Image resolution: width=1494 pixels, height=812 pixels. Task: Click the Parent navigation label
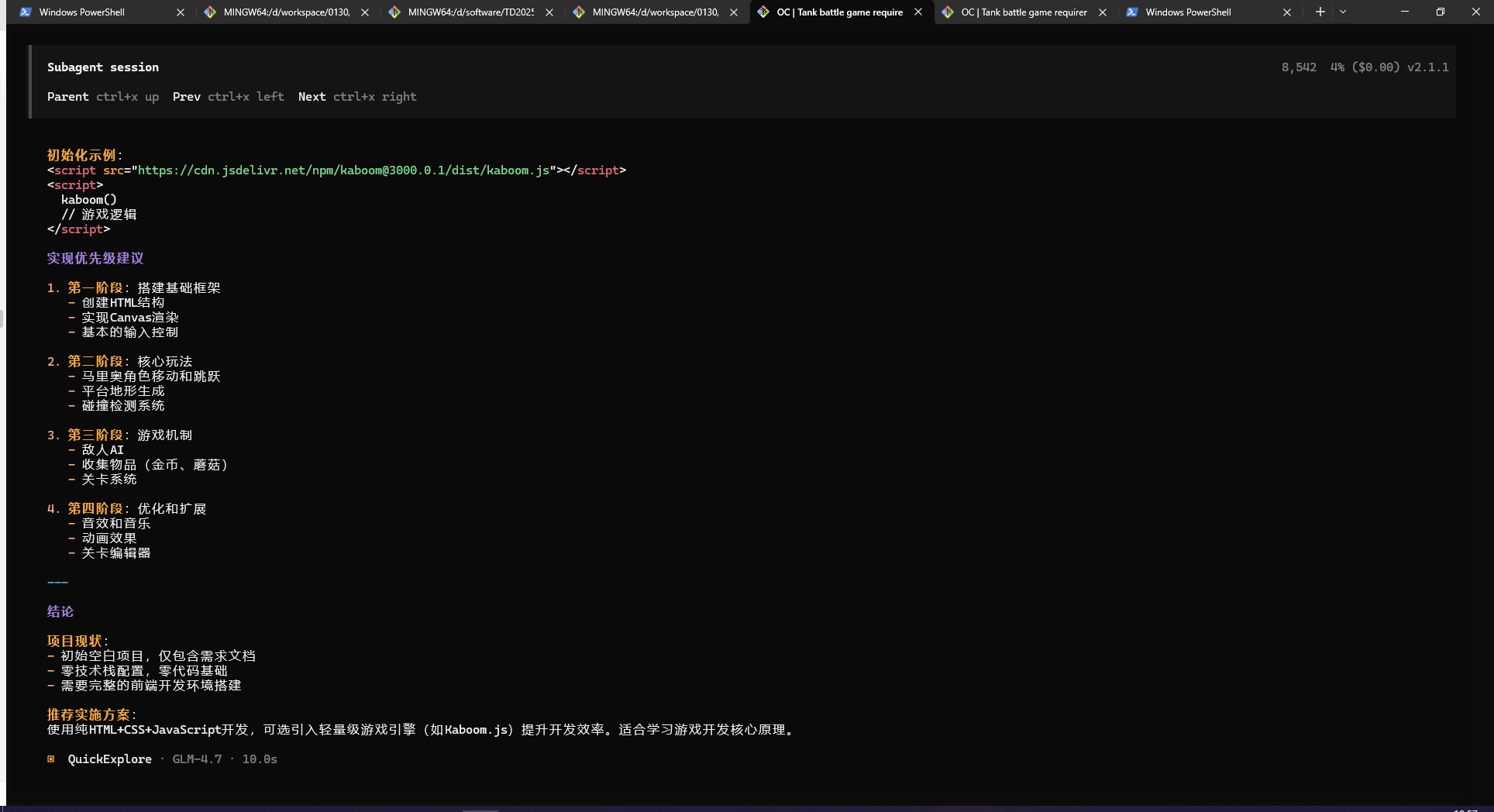(x=68, y=97)
